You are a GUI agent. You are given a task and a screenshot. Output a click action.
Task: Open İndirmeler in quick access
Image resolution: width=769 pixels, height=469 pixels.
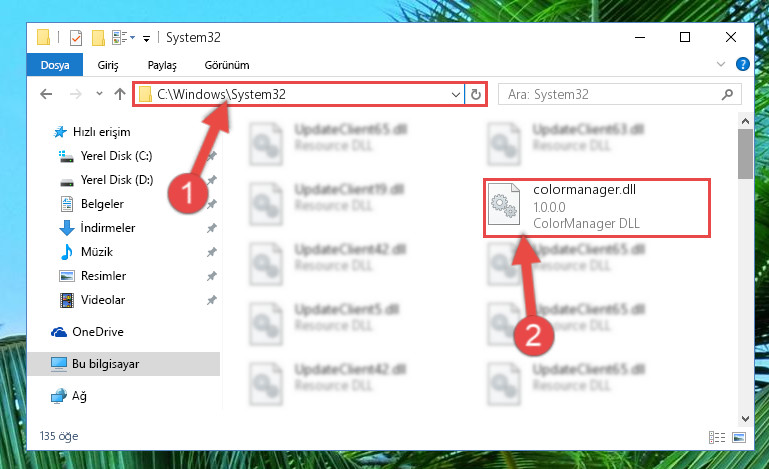coord(108,228)
